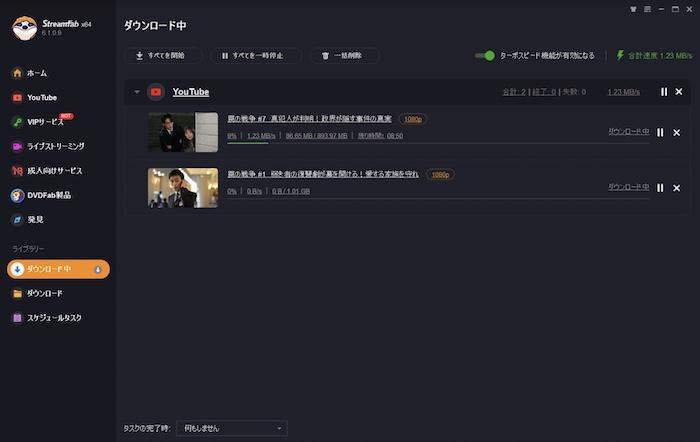Click the shirt skin icon in title bar
This screenshot has width=700, height=442.
[x=633, y=9]
